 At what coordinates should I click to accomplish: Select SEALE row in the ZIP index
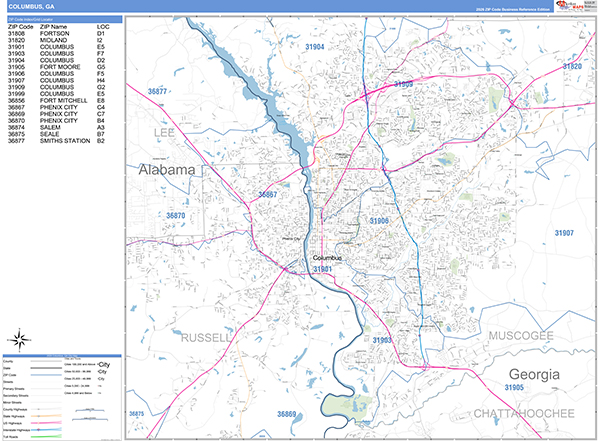[57, 134]
